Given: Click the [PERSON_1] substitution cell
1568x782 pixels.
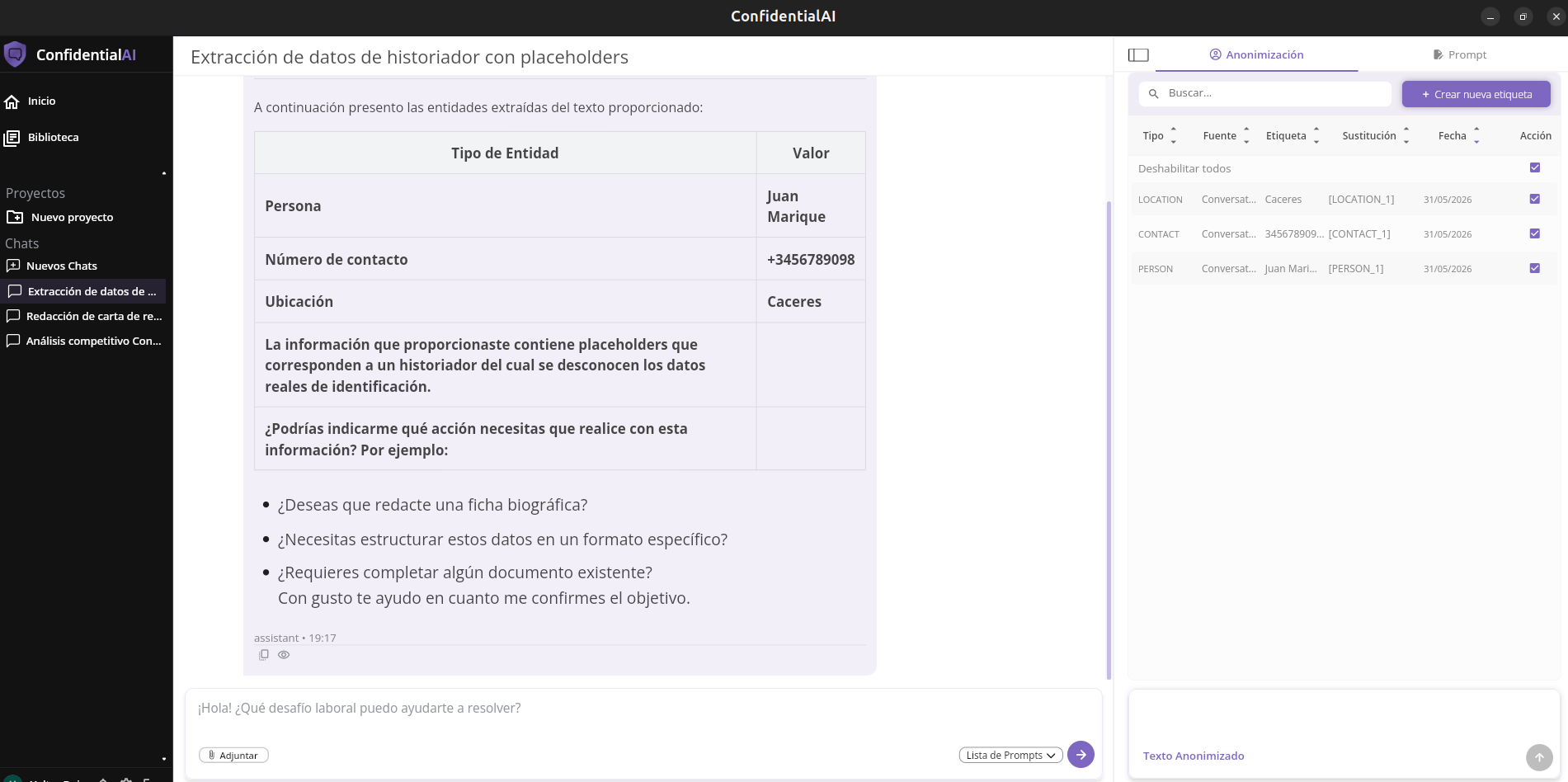Looking at the screenshot, I should coord(1356,269).
